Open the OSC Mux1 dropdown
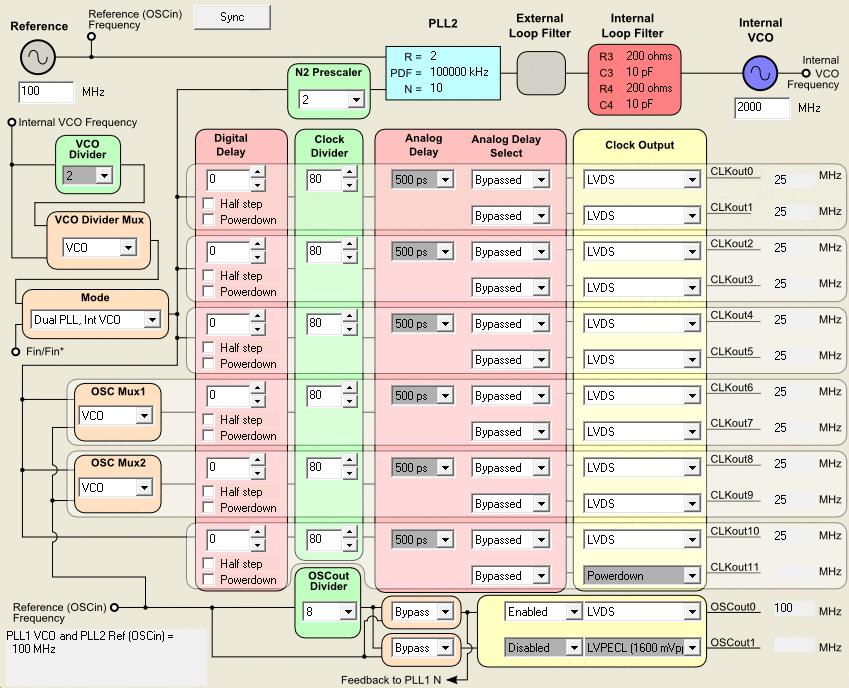Viewport: 849px width, 688px height. 143,416
